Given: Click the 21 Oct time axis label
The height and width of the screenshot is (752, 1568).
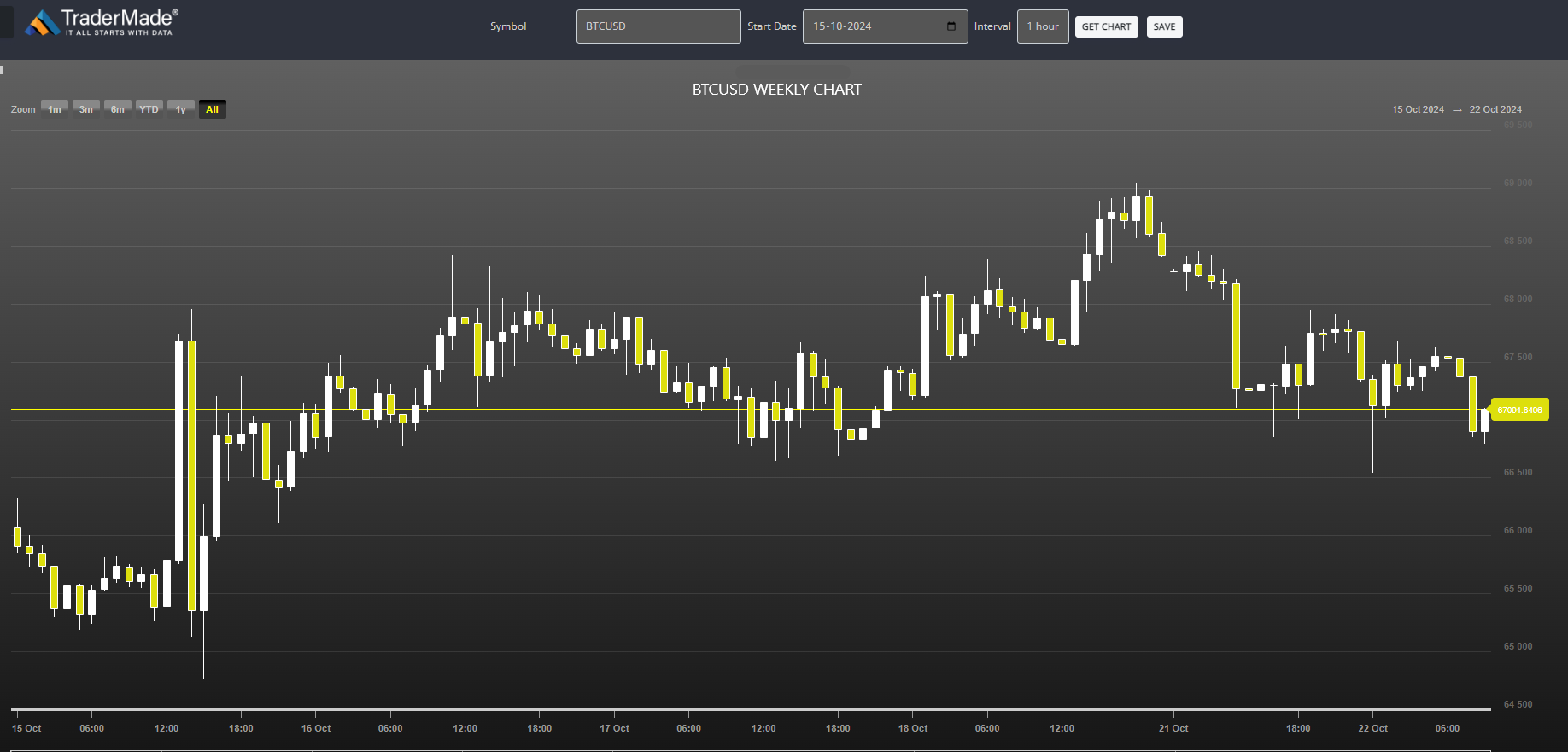Looking at the screenshot, I should (1173, 728).
